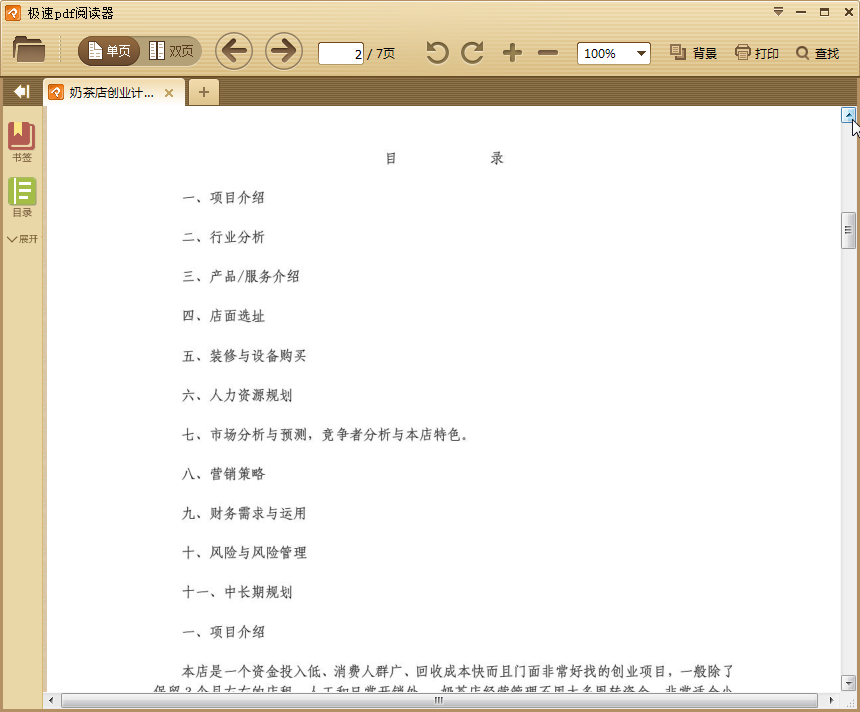Viewport: 860px width, 712px height.
Task: Click the vertical scrollbar down arrow
Action: pyautogui.click(x=848, y=683)
